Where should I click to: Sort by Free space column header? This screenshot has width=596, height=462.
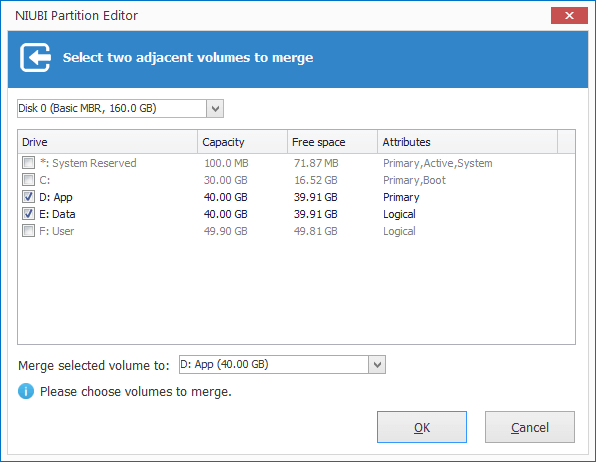coord(333,142)
